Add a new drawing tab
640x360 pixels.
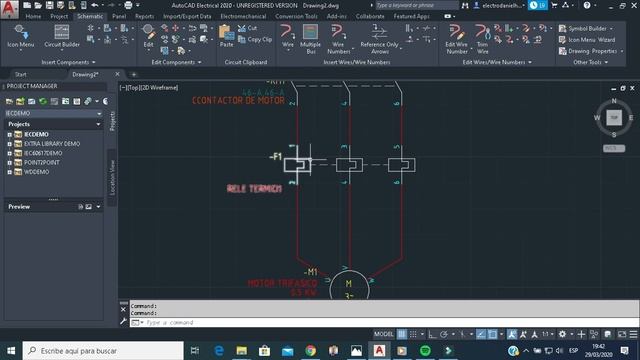click(x=133, y=74)
